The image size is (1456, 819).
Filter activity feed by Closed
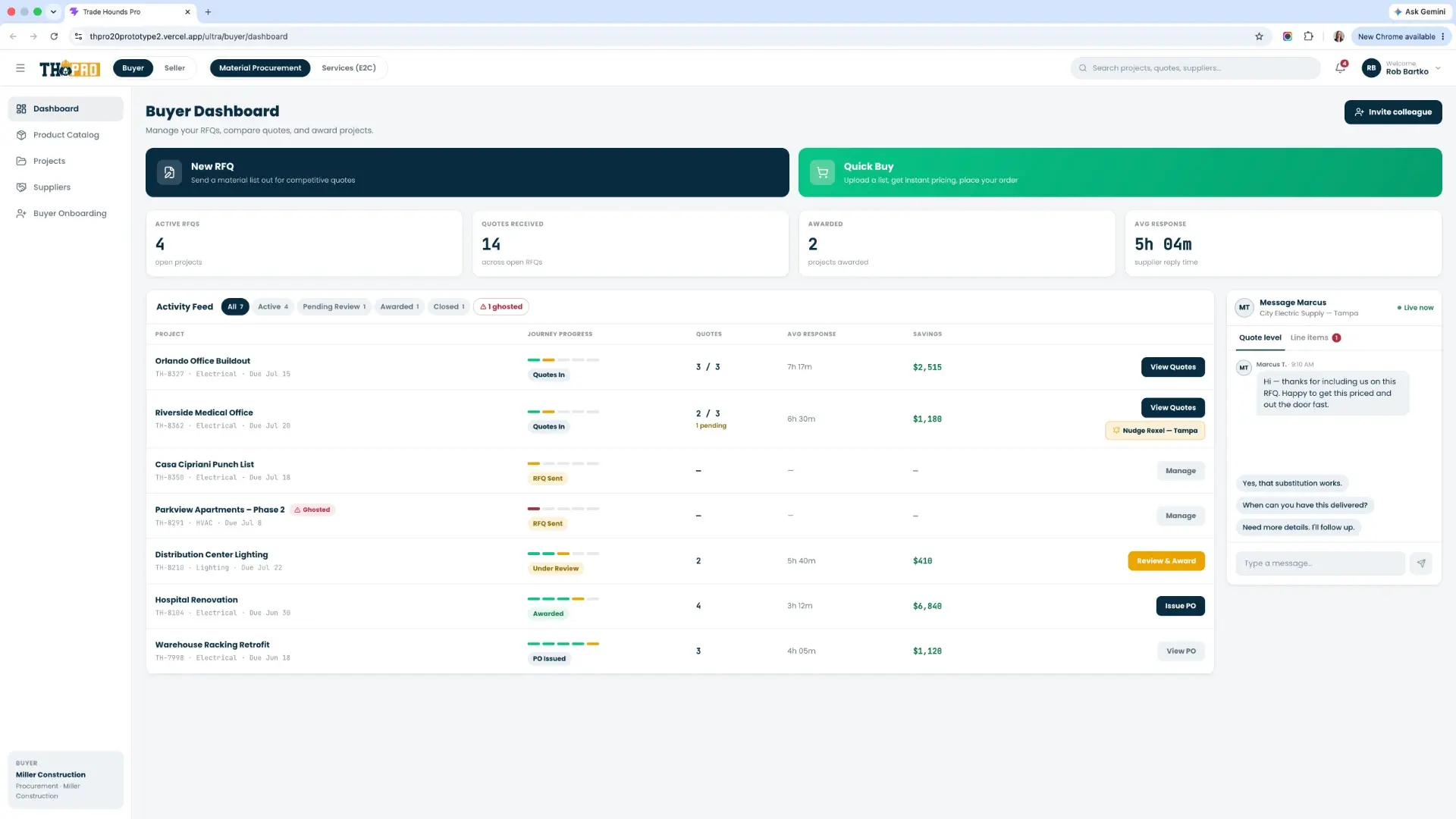click(449, 307)
